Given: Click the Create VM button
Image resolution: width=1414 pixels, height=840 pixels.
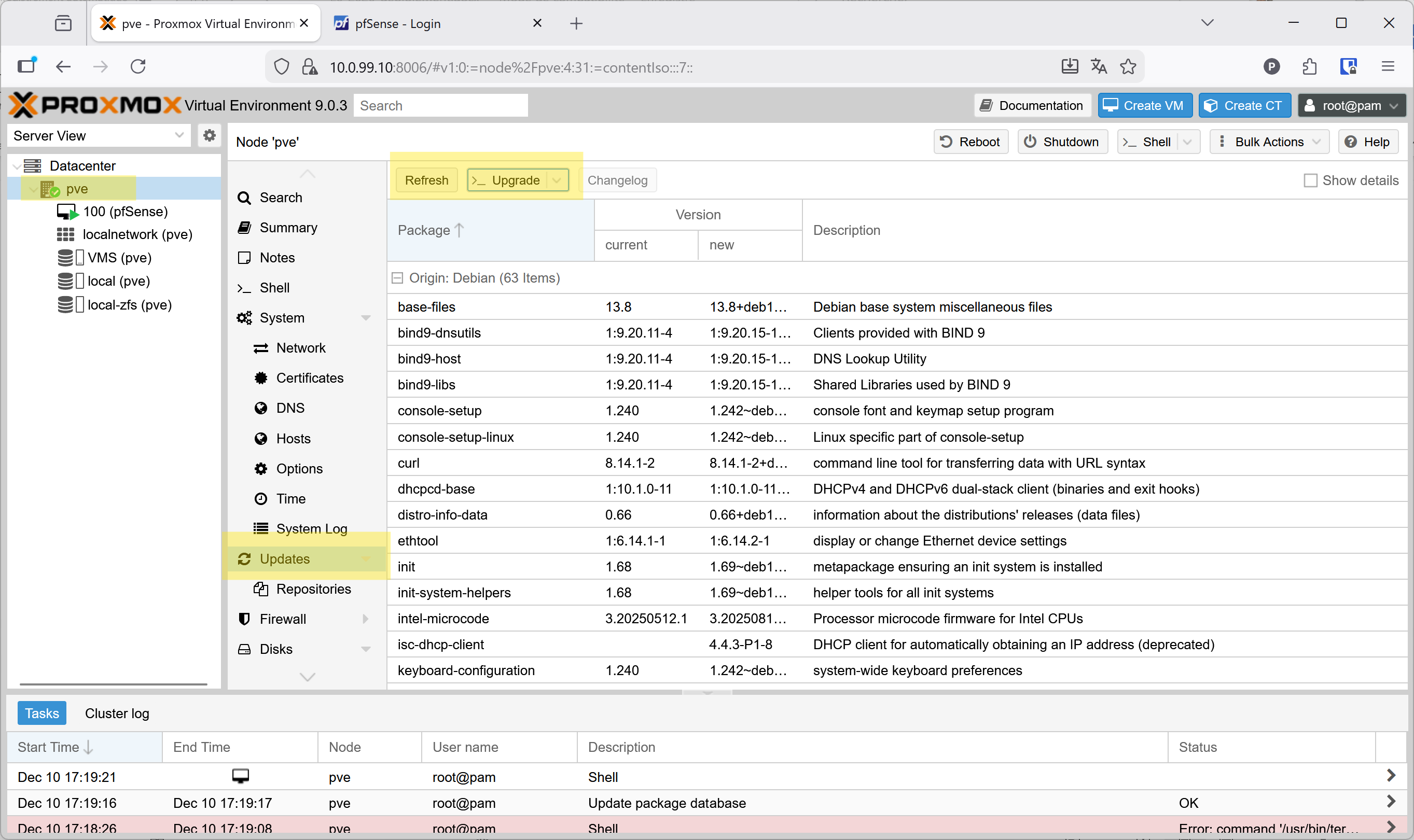Looking at the screenshot, I should pyautogui.click(x=1144, y=105).
